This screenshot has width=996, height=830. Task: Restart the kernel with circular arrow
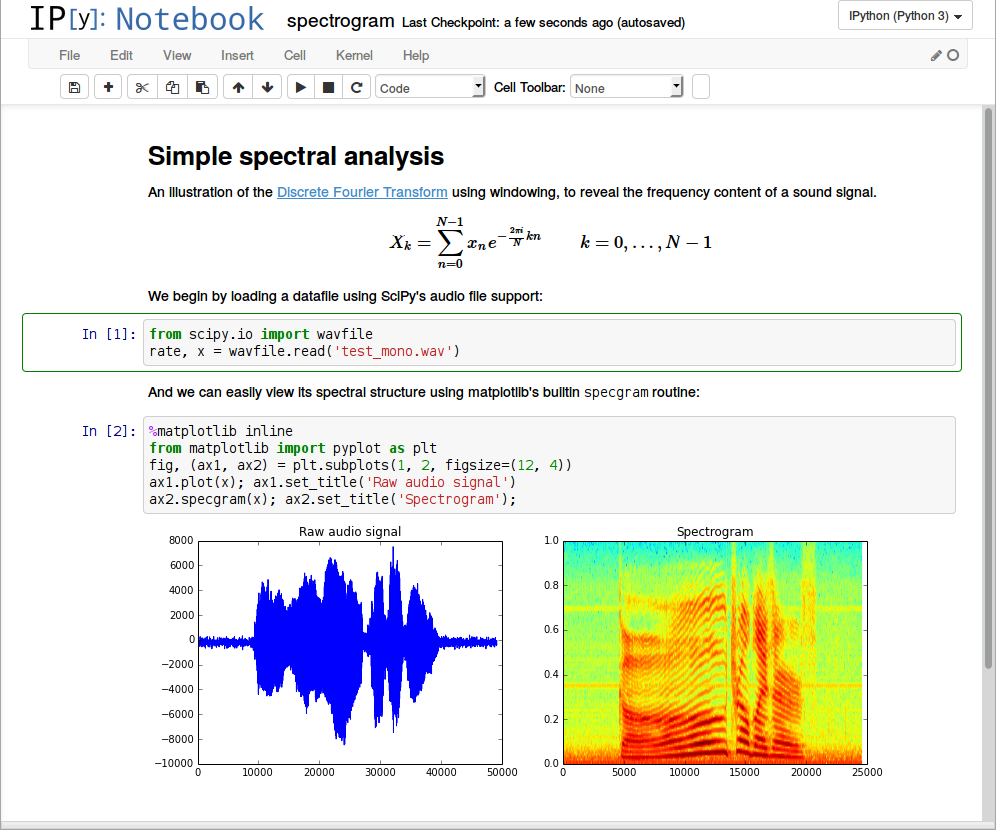click(x=357, y=88)
